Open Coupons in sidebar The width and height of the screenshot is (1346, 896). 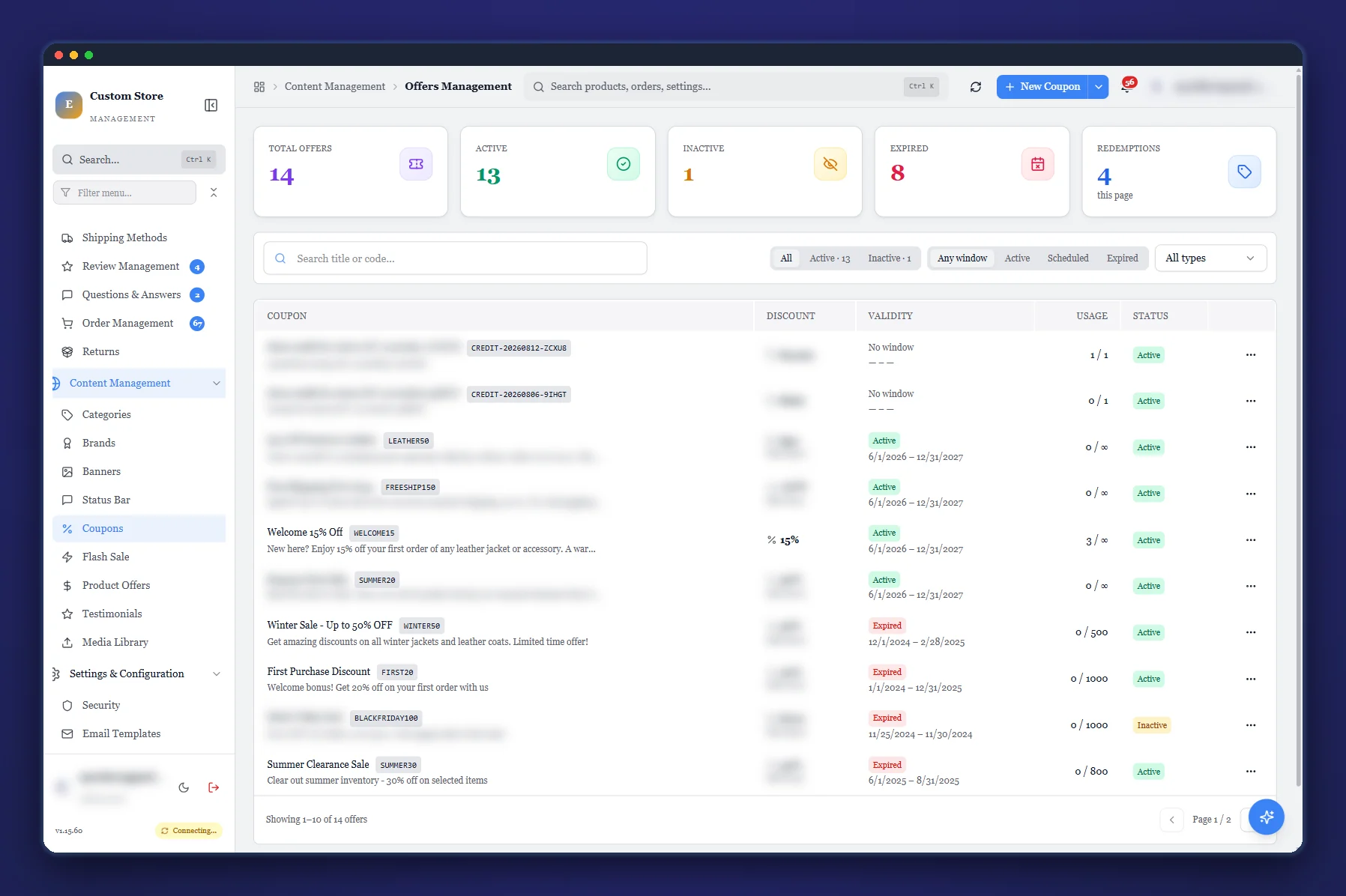(x=139, y=529)
